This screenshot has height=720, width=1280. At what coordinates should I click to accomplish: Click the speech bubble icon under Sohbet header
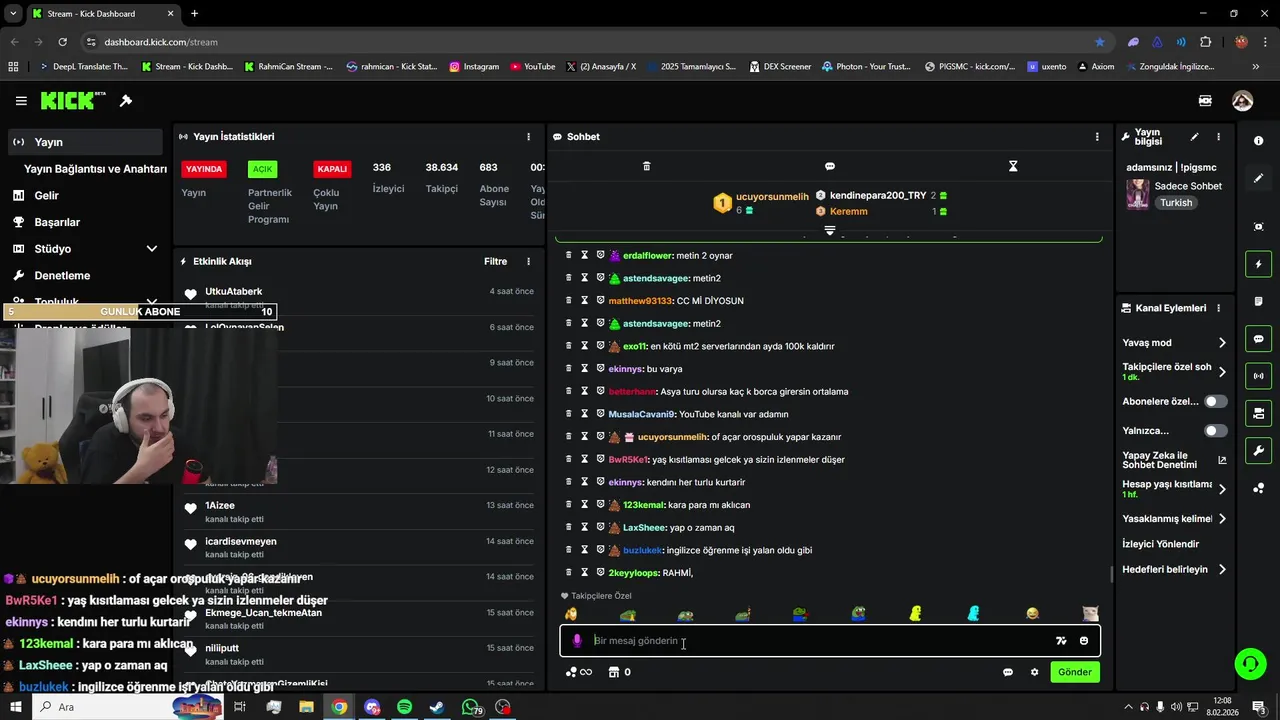[830, 166]
